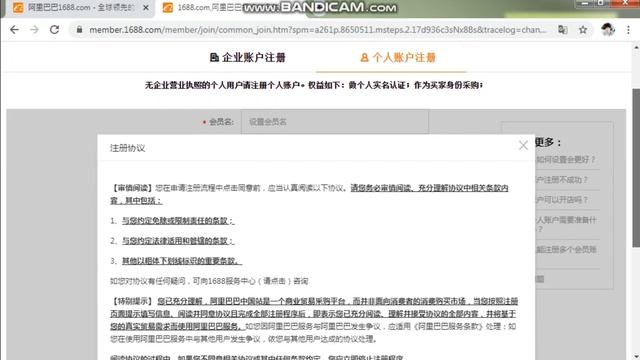Click the 注册协议 dialog title
This screenshot has width=640, height=360.
127,148
